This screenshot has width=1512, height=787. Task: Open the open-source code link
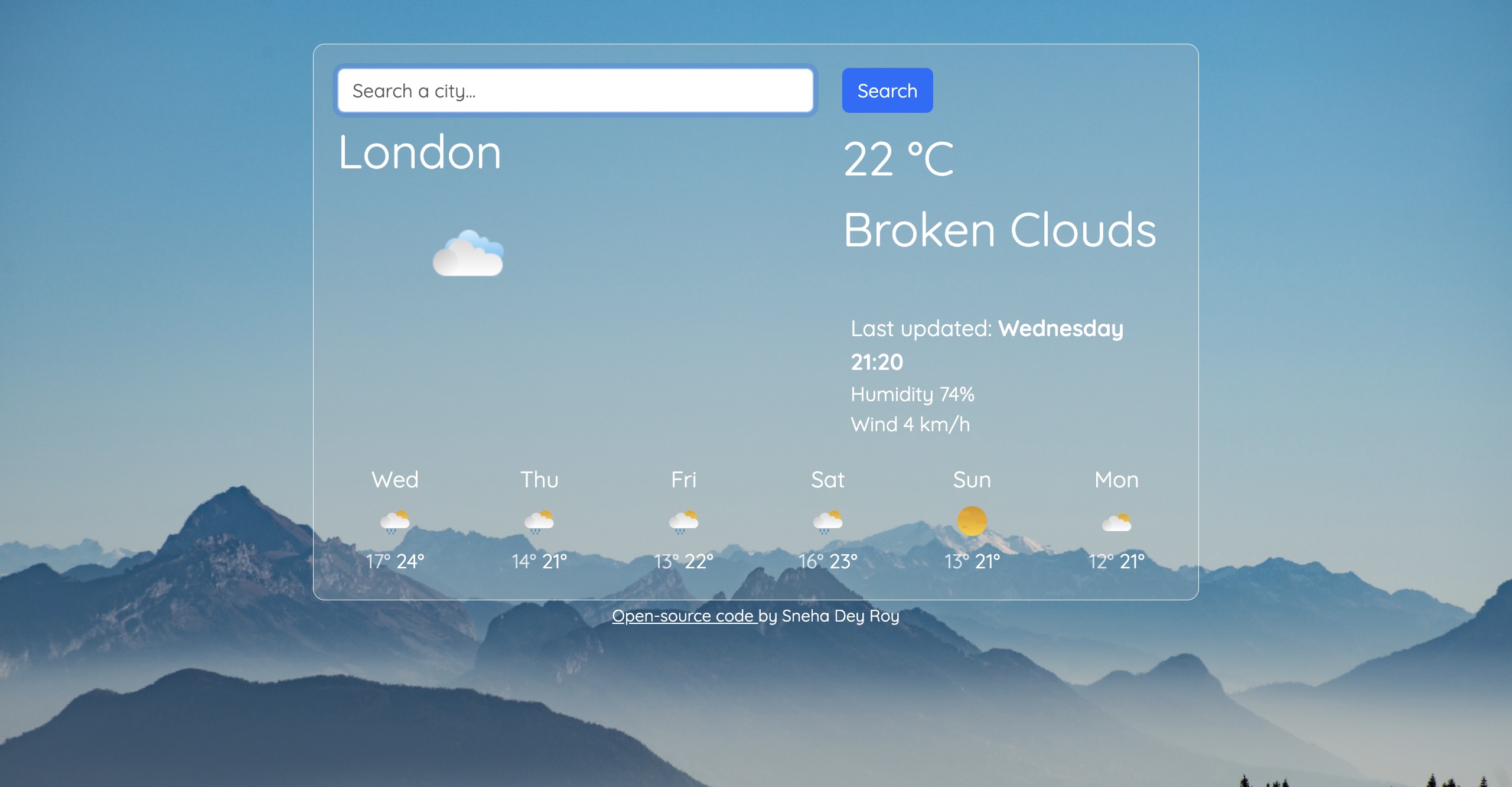(683, 614)
